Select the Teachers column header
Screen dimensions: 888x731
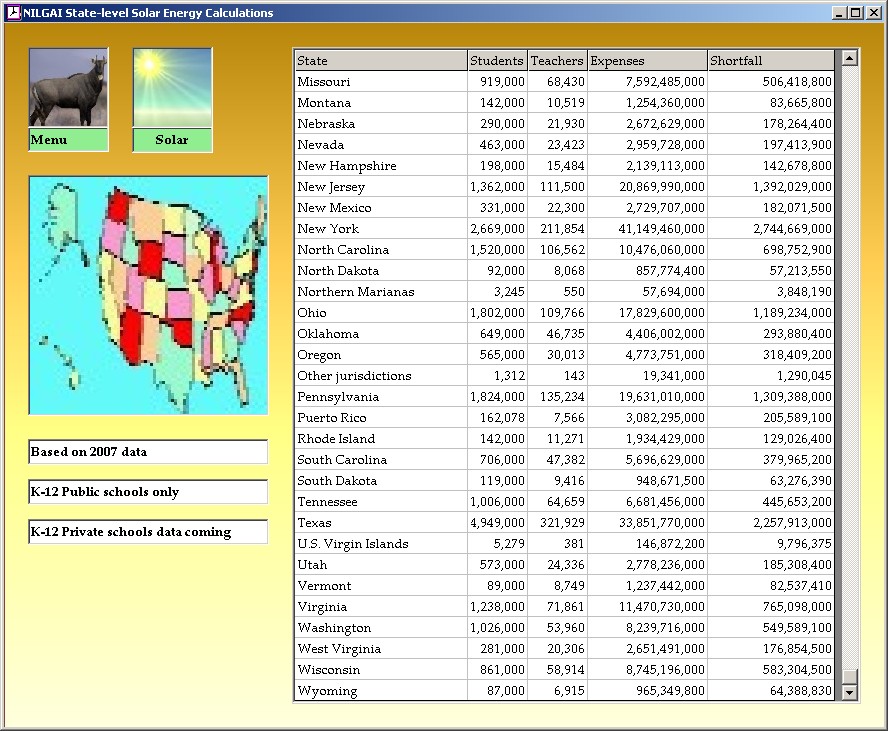pyautogui.click(x=557, y=61)
